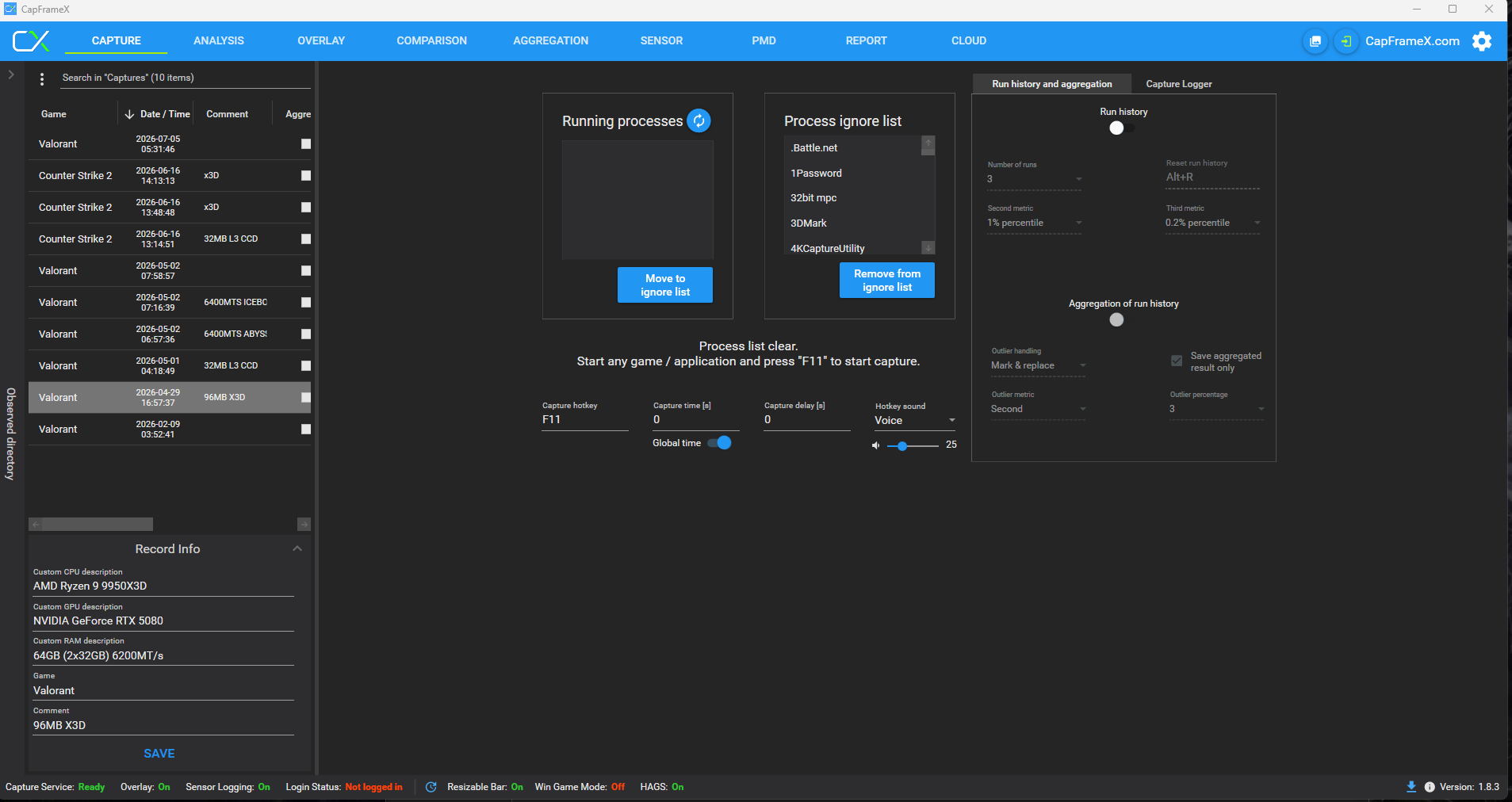Check the aggregate box for Counter Strike 2 14:13:13
The width and height of the screenshot is (1512, 802).
(x=306, y=176)
